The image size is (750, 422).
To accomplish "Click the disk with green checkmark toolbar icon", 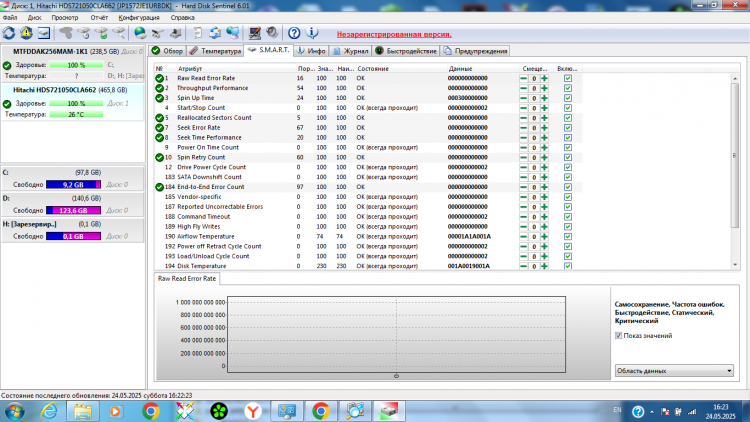I will tap(101, 33).
